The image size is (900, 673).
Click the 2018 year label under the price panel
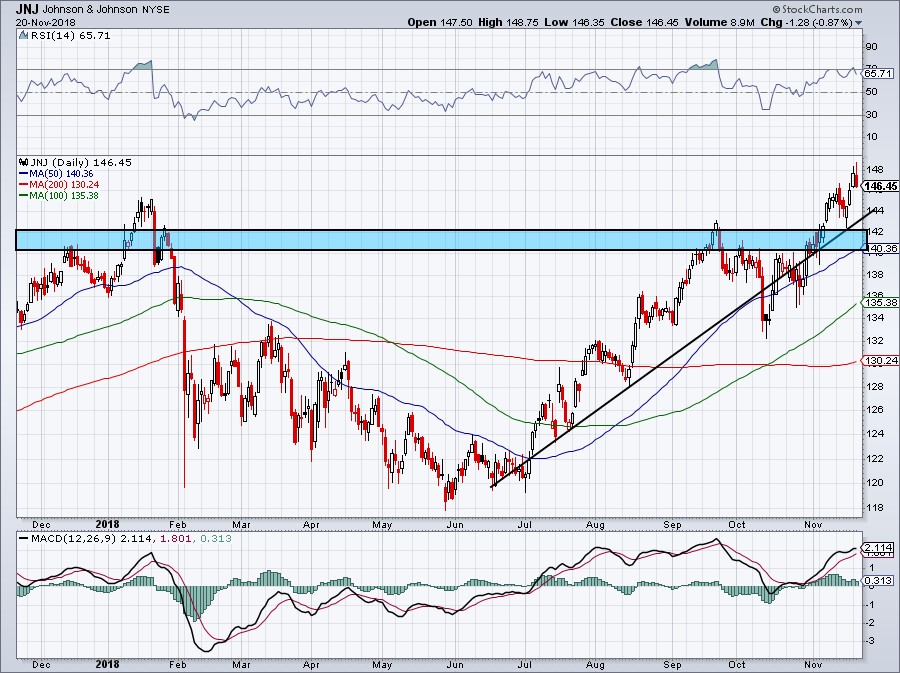pos(107,524)
